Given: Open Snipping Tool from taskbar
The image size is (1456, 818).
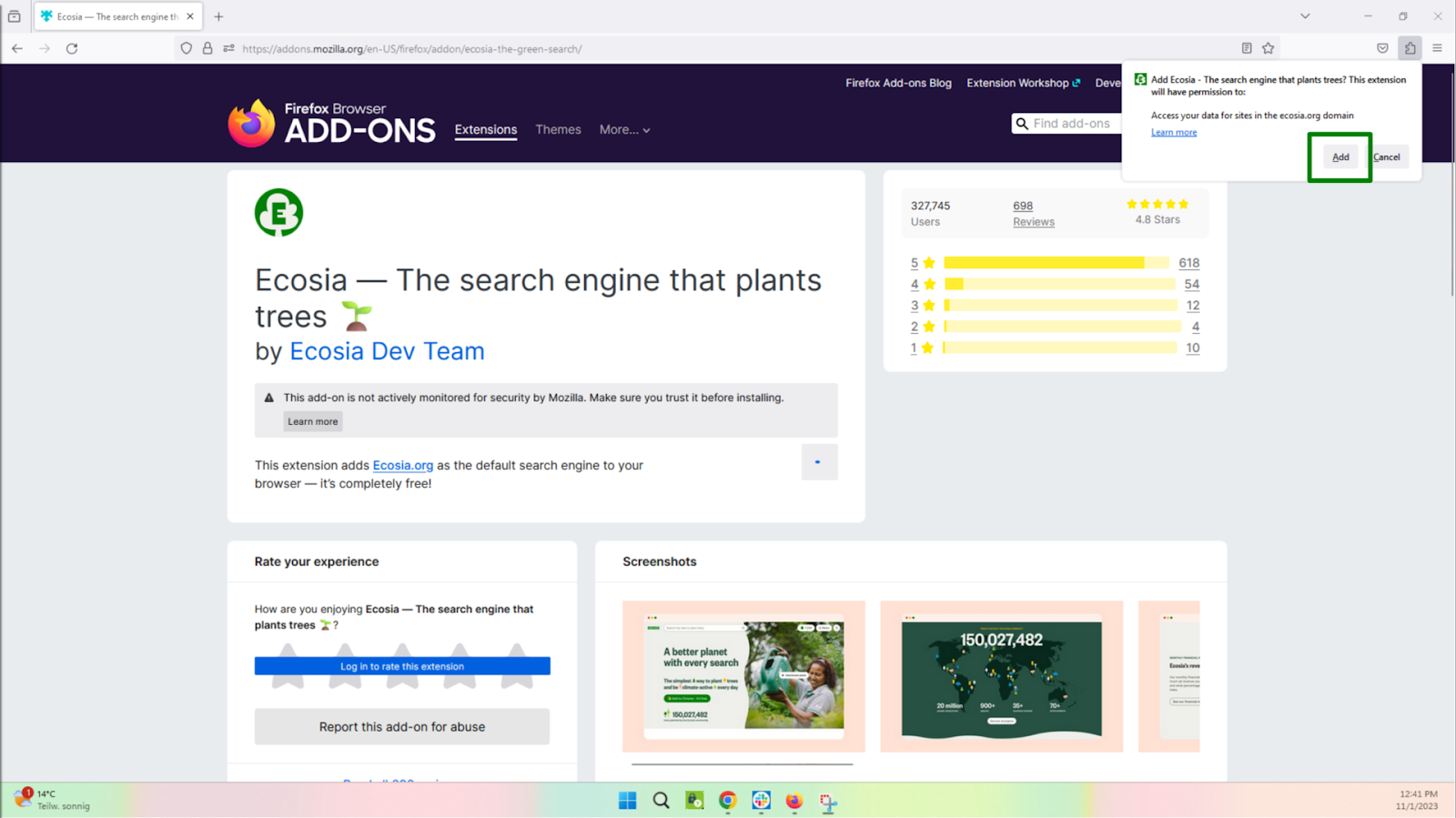Looking at the screenshot, I should coord(828,801).
